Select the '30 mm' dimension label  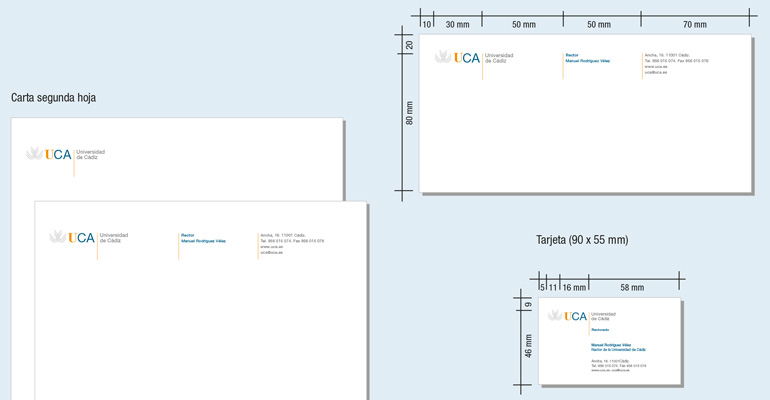click(457, 25)
